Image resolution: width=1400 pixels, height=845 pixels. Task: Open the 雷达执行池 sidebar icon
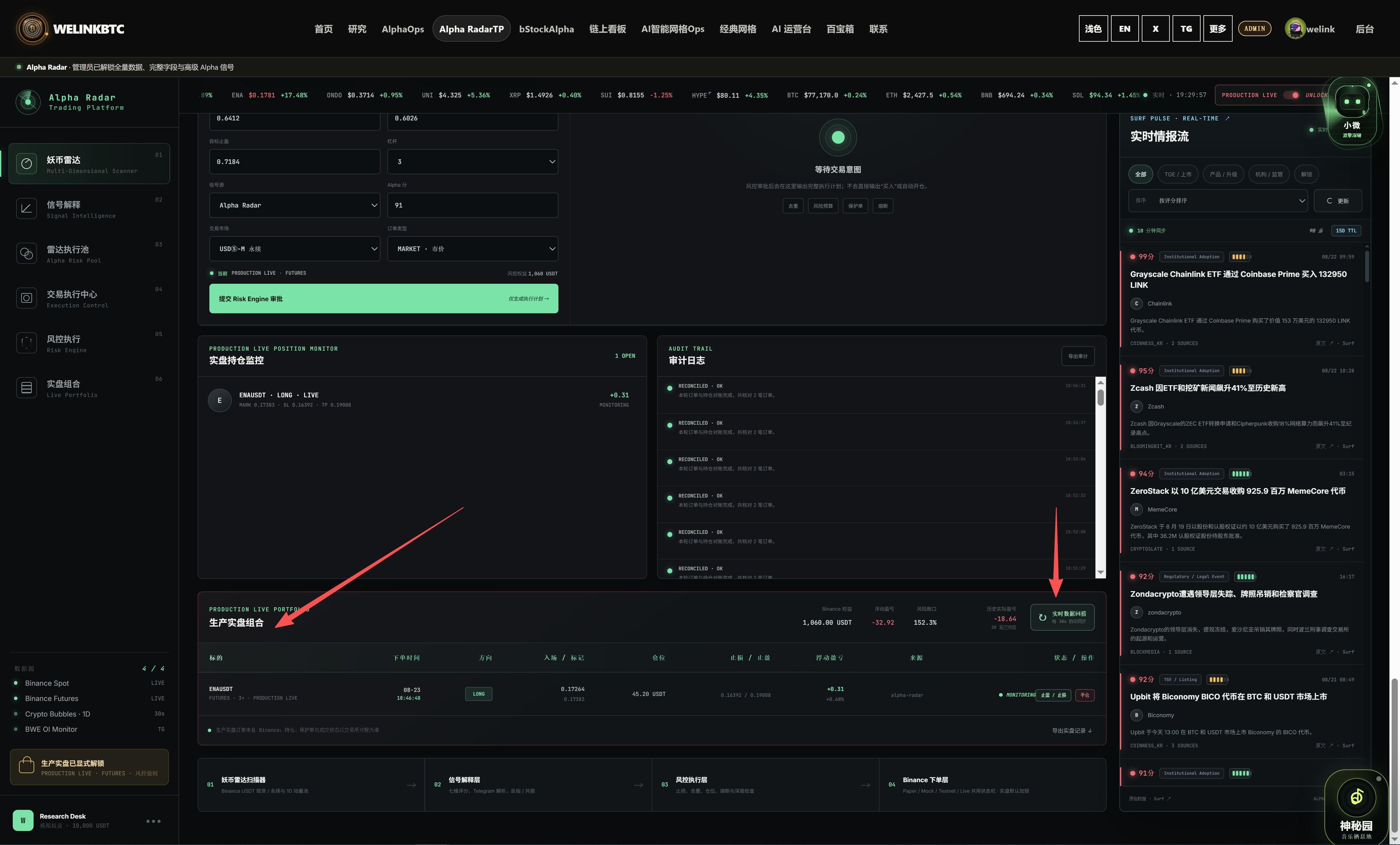click(x=26, y=254)
